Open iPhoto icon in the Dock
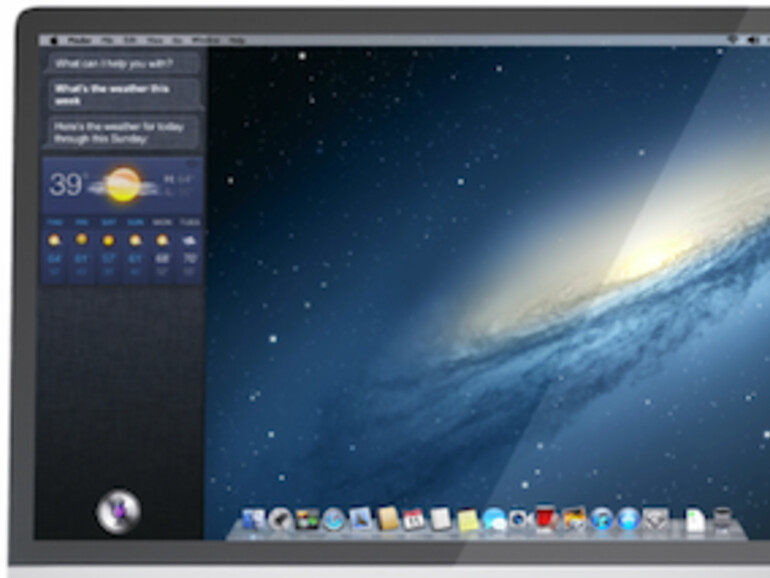770x578 pixels. [x=574, y=520]
